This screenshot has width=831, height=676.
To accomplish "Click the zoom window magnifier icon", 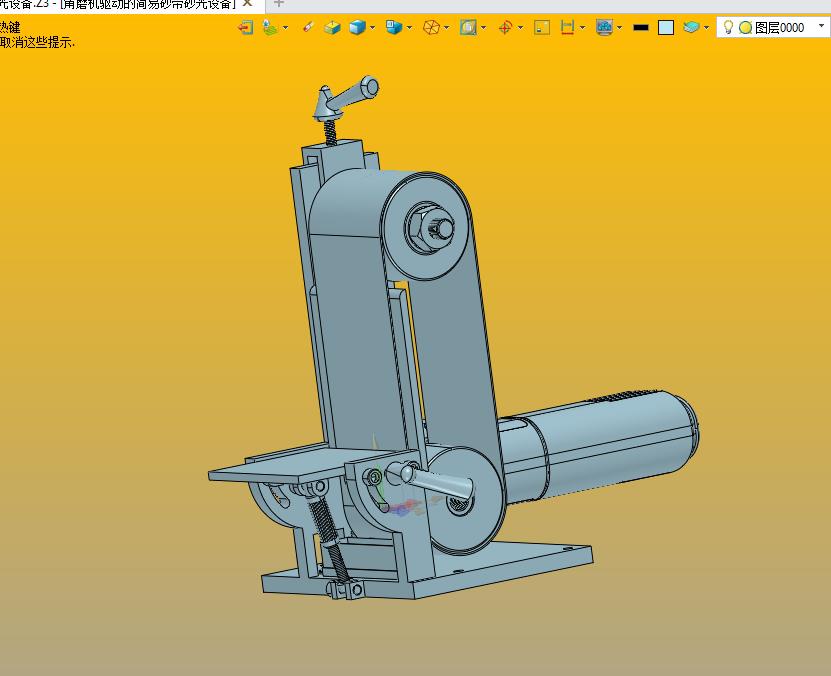I will pyautogui.click(x=468, y=27).
